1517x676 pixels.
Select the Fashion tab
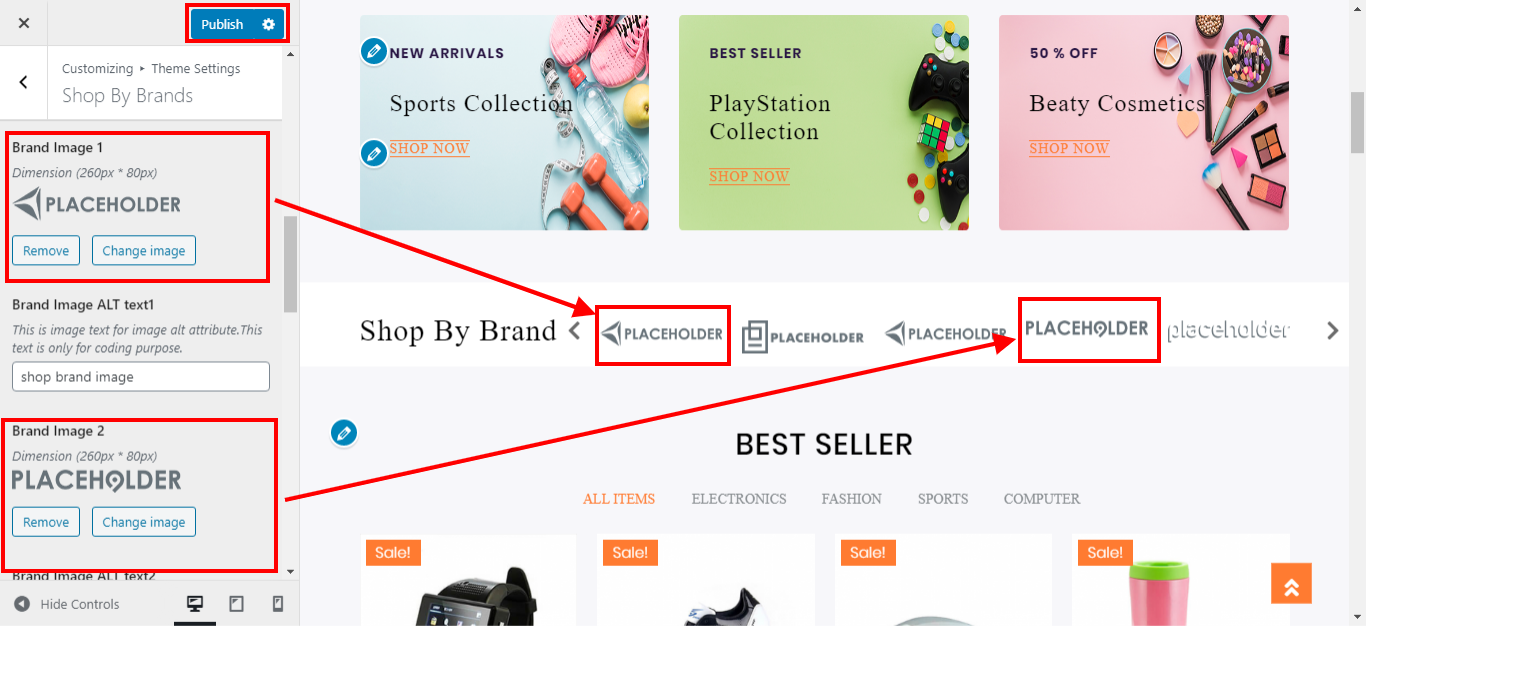(x=851, y=499)
